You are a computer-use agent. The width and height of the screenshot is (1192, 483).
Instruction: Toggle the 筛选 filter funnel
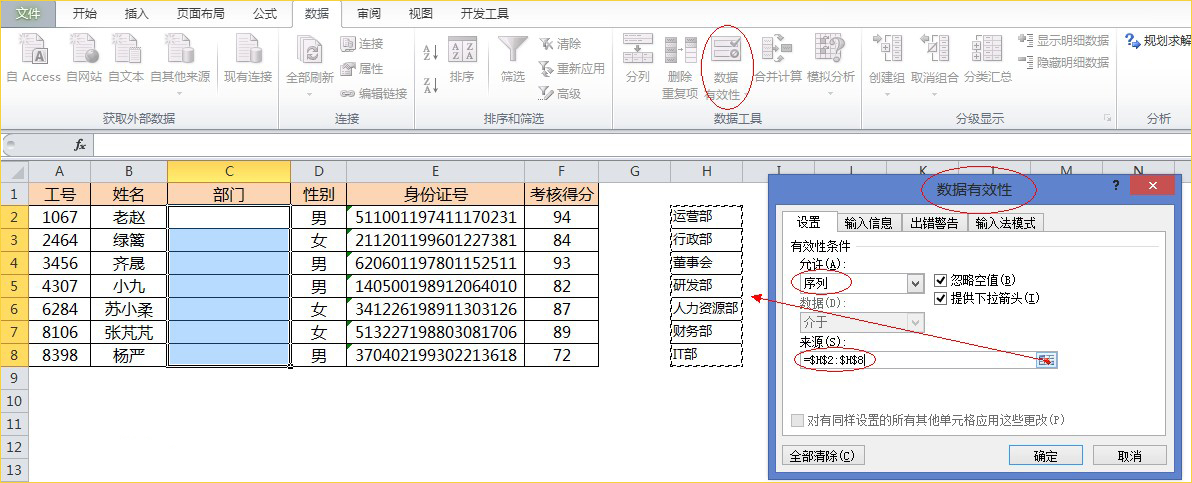[513, 59]
